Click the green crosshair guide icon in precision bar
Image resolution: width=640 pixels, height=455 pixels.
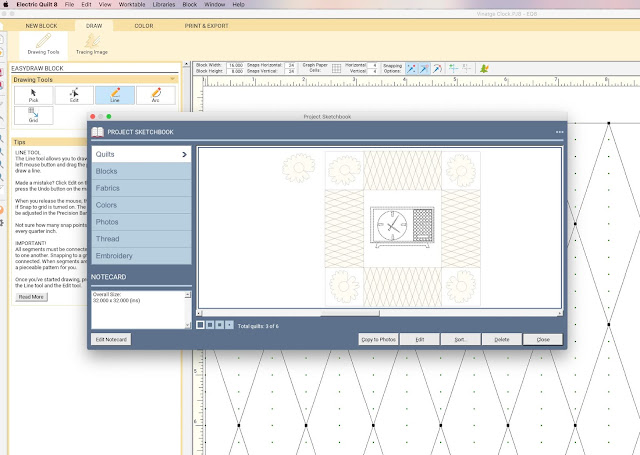click(453, 68)
